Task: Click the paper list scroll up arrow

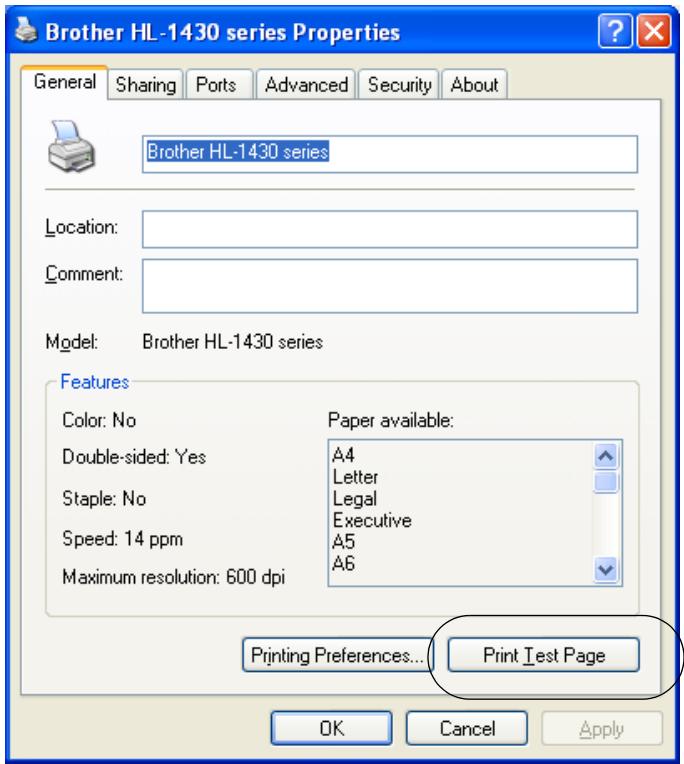Action: pyautogui.click(x=606, y=456)
